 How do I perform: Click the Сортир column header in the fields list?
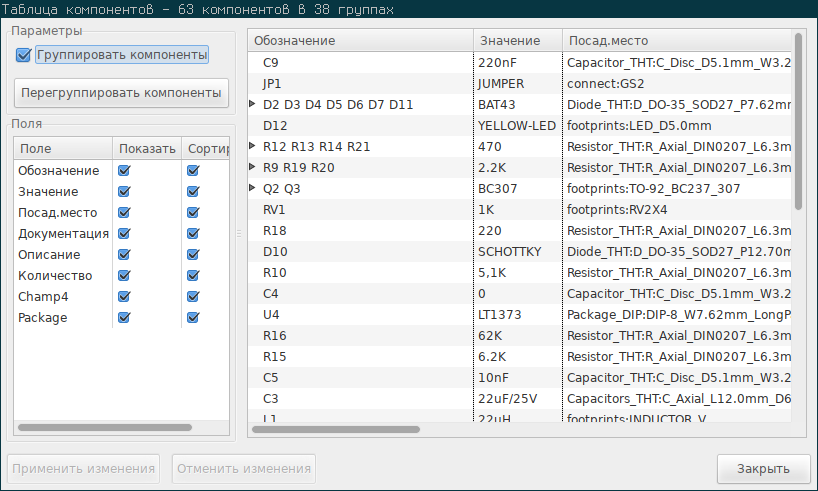click(x=206, y=149)
